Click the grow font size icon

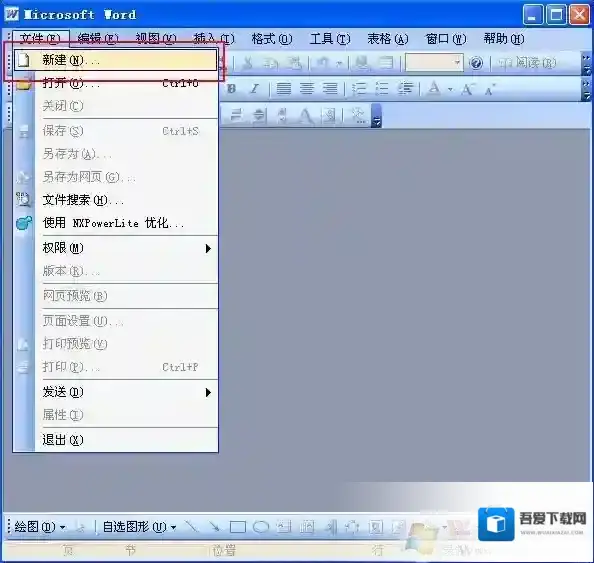[468, 89]
